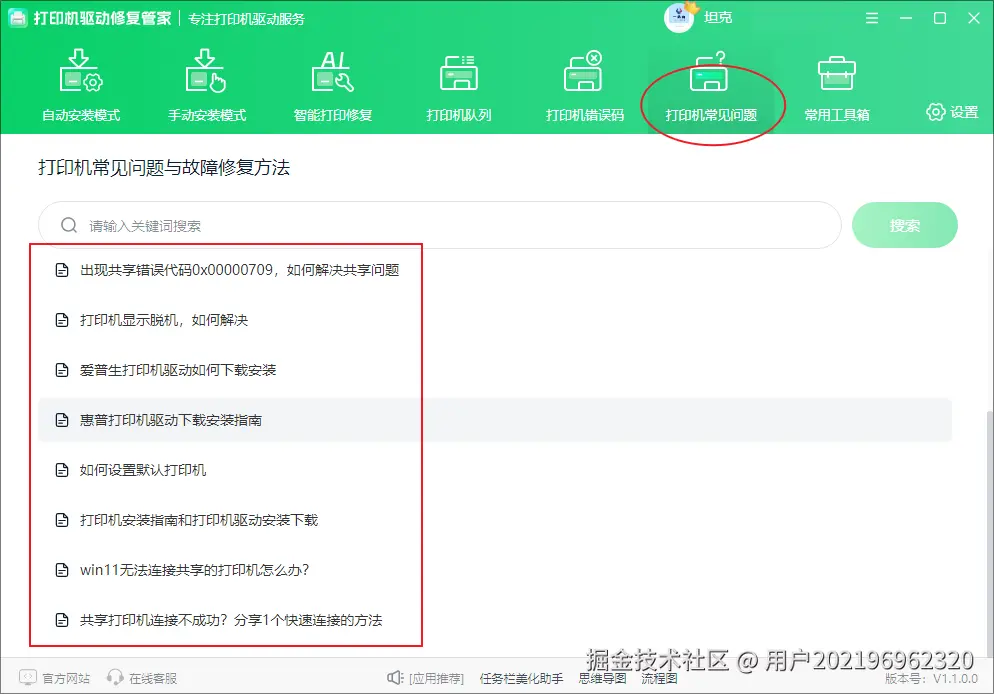Open 打印机队列 printer queue

(x=459, y=86)
